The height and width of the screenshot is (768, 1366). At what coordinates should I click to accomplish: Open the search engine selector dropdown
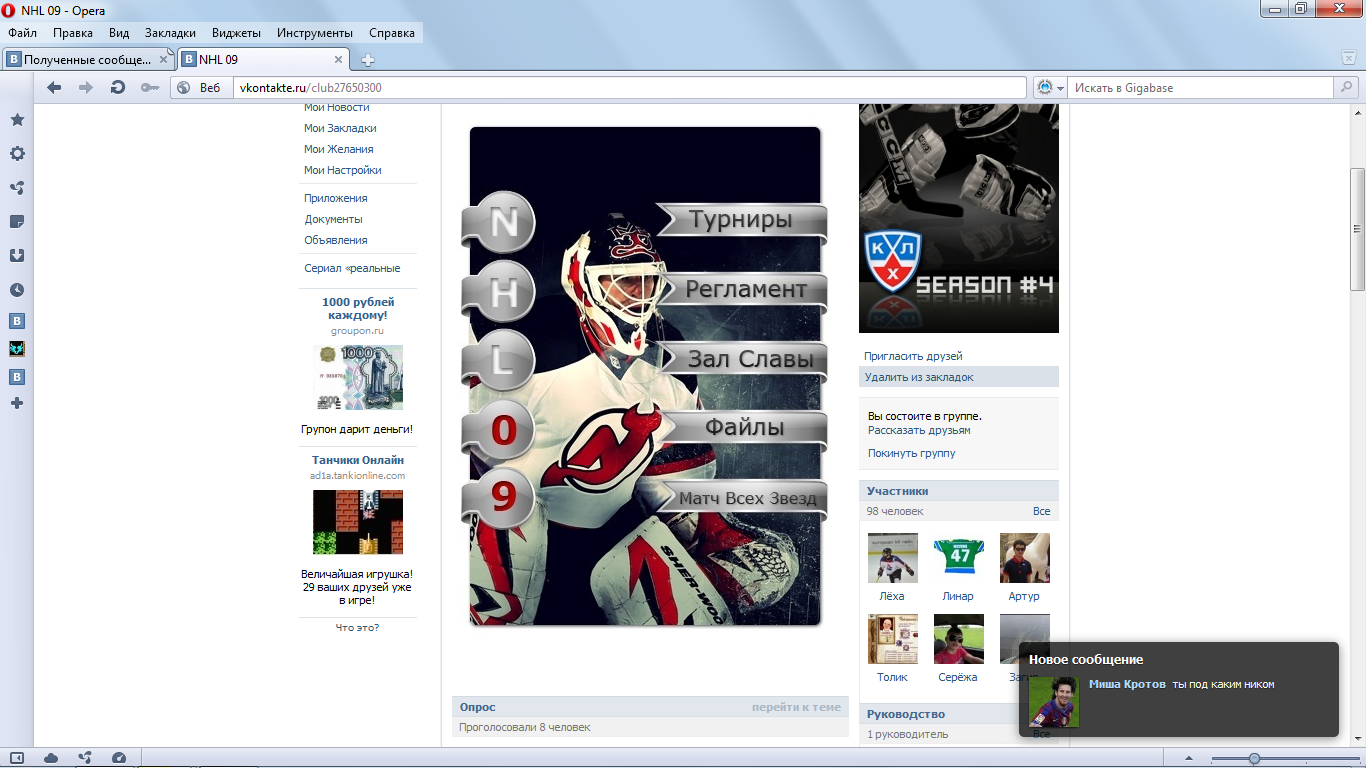tap(1050, 88)
